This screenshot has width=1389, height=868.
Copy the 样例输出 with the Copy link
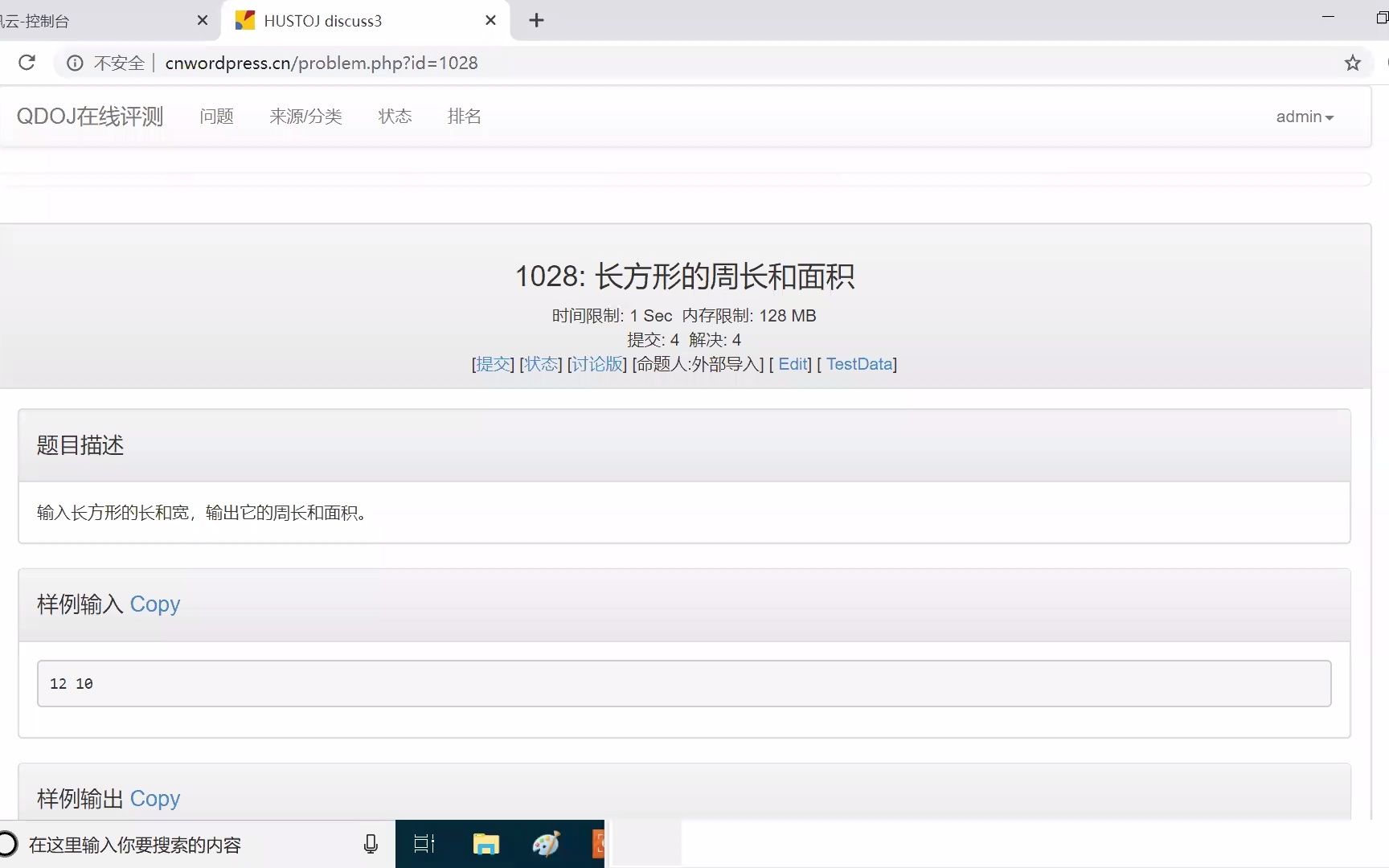pos(155,799)
